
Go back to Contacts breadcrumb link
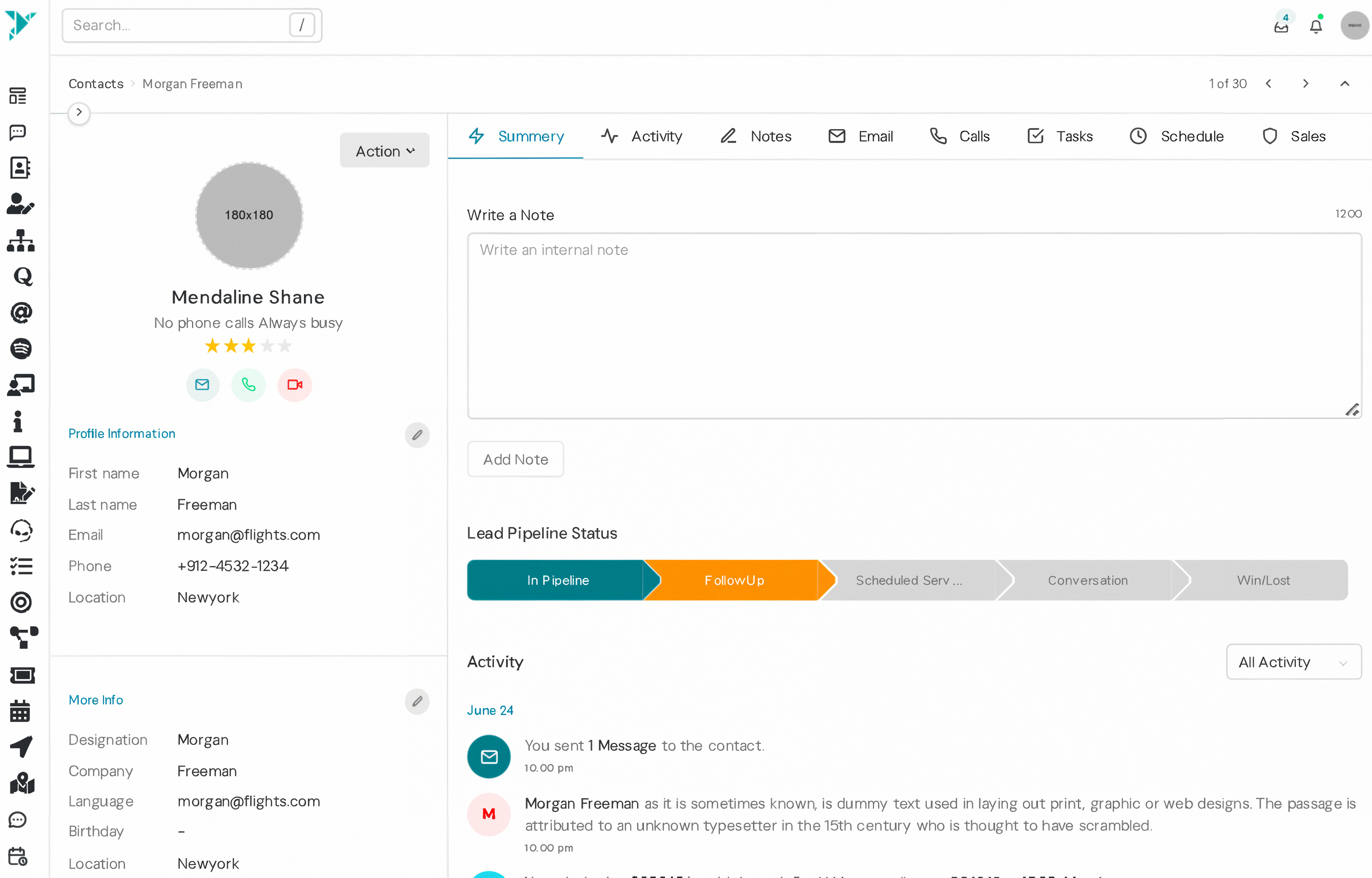[96, 84]
